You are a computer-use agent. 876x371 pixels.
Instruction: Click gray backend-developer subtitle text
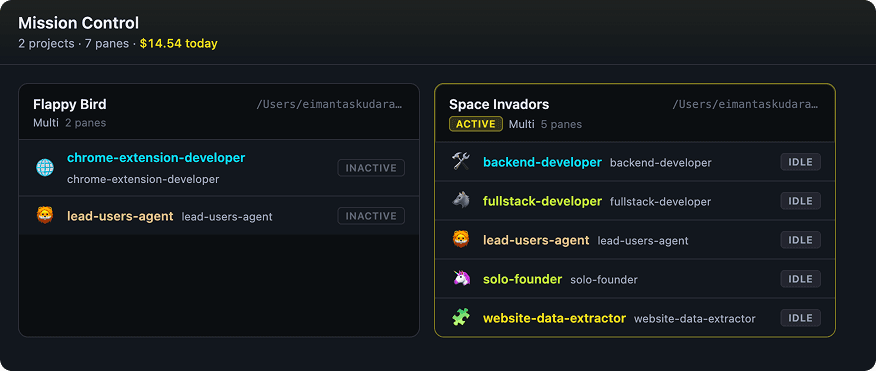661,163
